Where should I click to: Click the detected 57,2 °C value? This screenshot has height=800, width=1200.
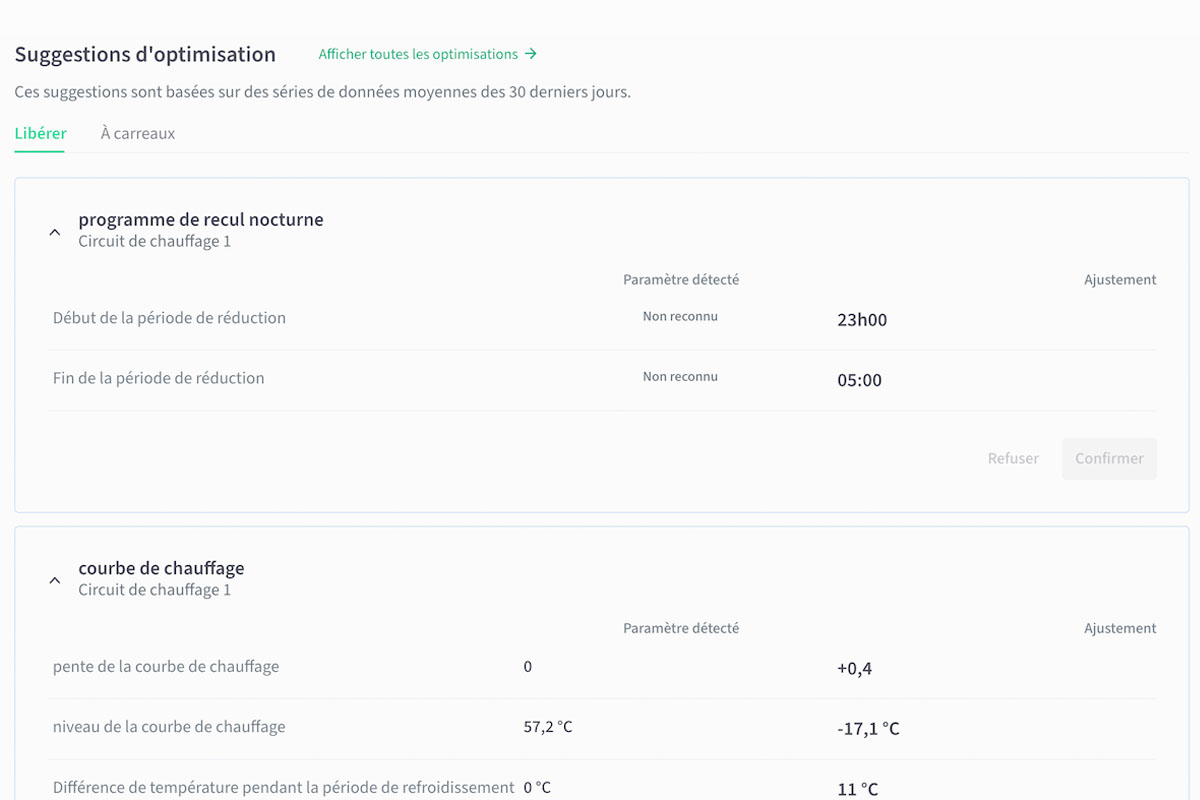548,727
